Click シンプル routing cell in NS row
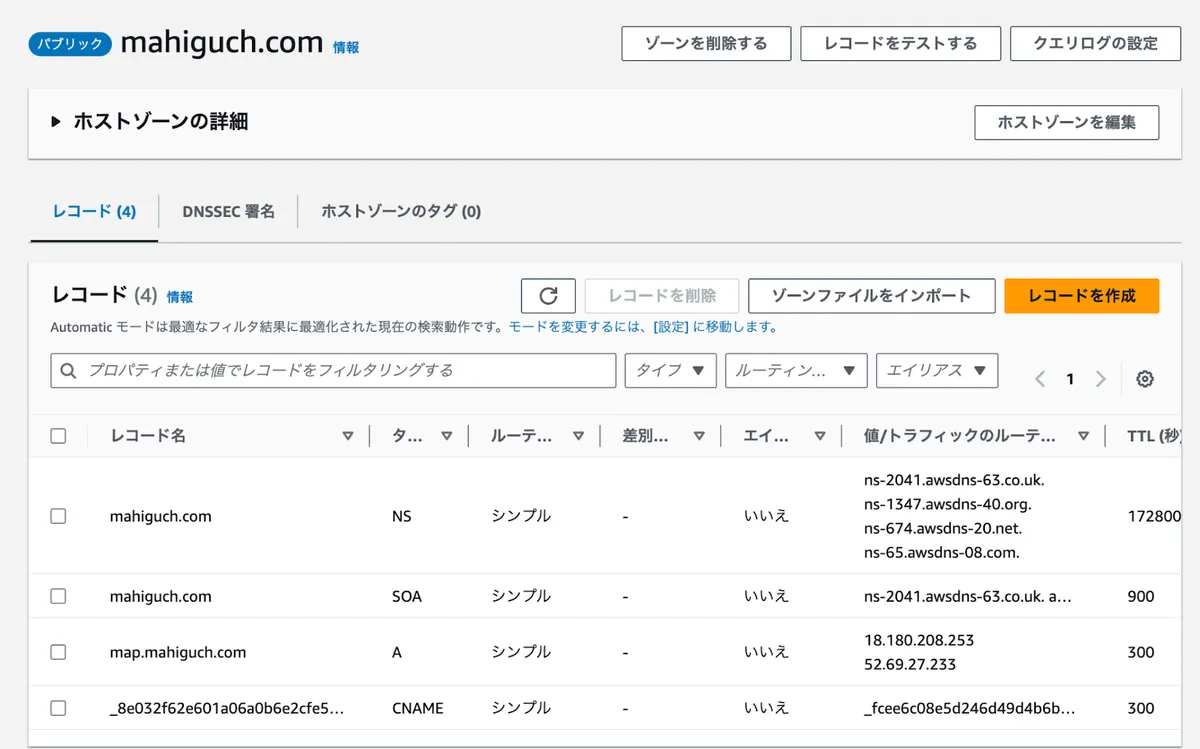 point(521,516)
